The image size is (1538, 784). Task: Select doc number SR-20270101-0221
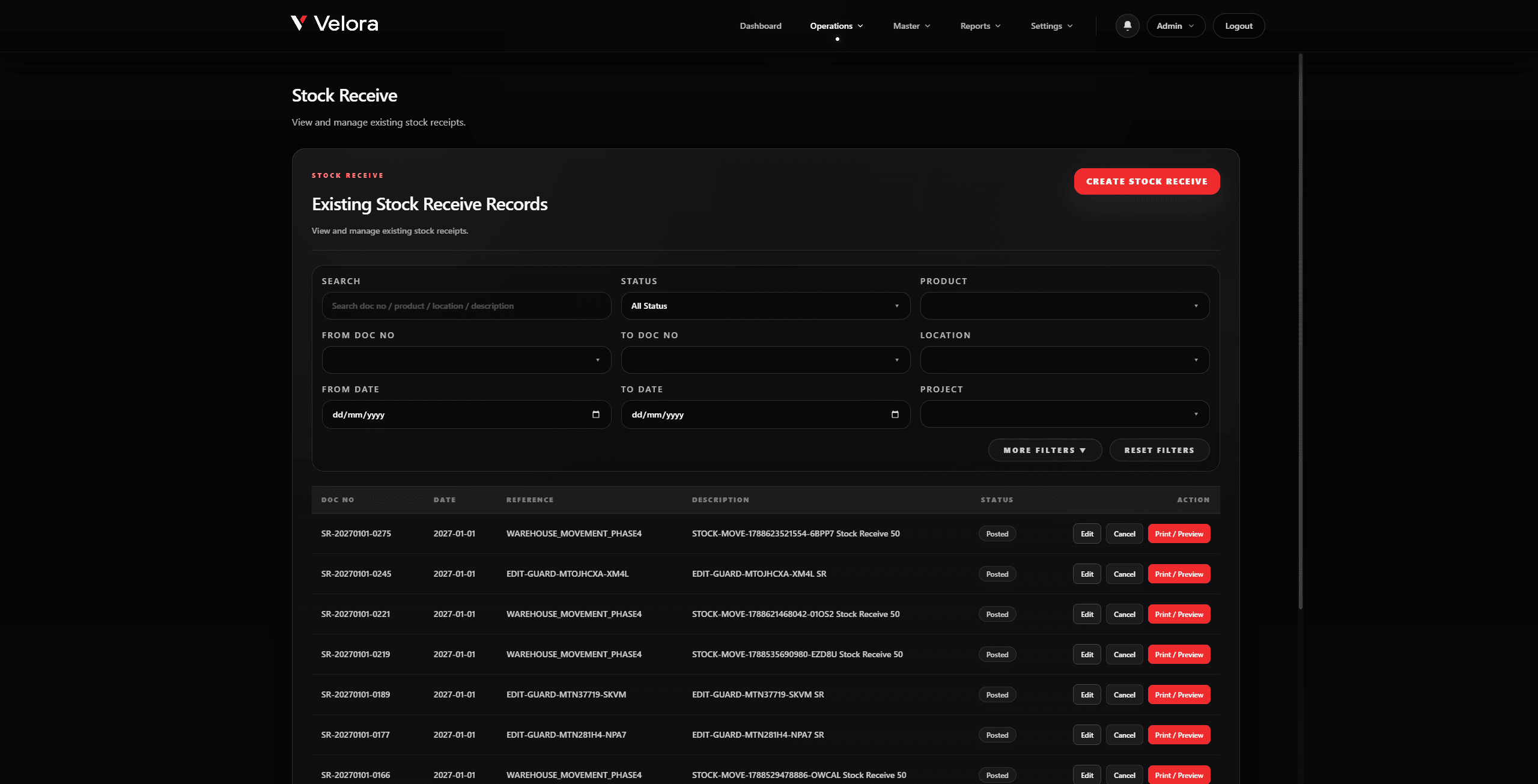[x=355, y=614]
